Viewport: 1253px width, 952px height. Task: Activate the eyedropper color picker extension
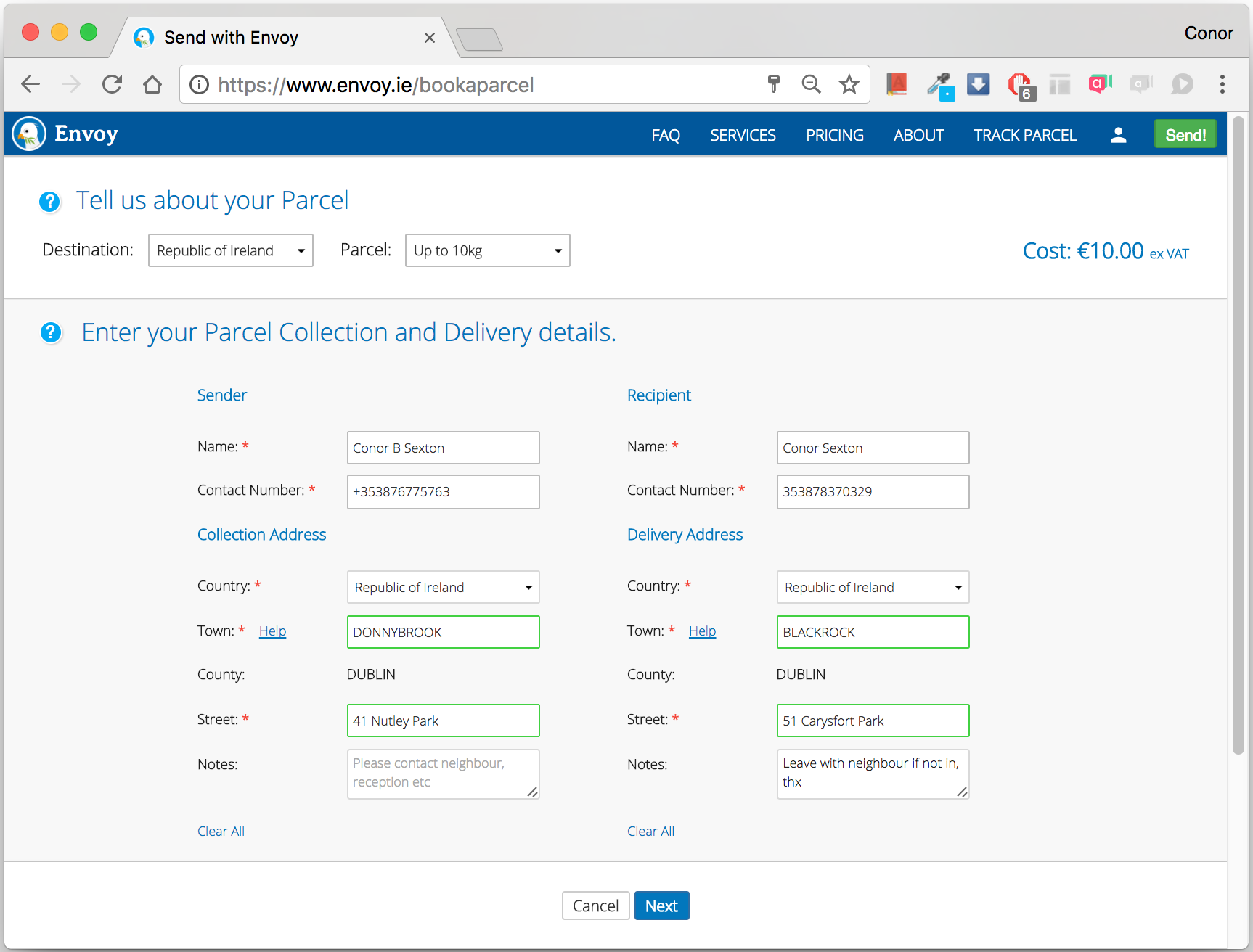(940, 86)
